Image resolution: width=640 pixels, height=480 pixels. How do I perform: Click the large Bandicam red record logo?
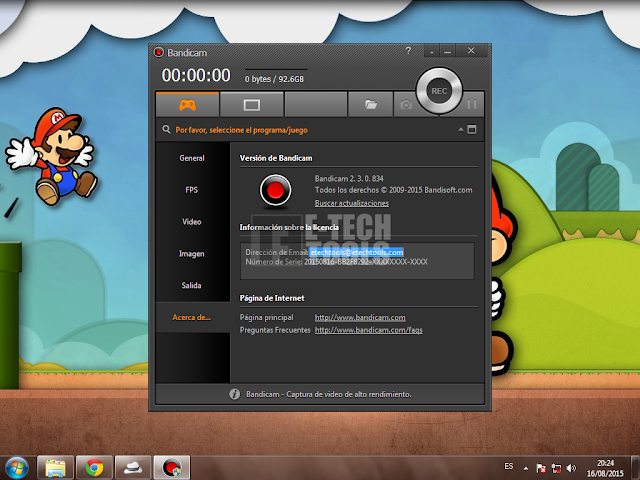(276, 190)
